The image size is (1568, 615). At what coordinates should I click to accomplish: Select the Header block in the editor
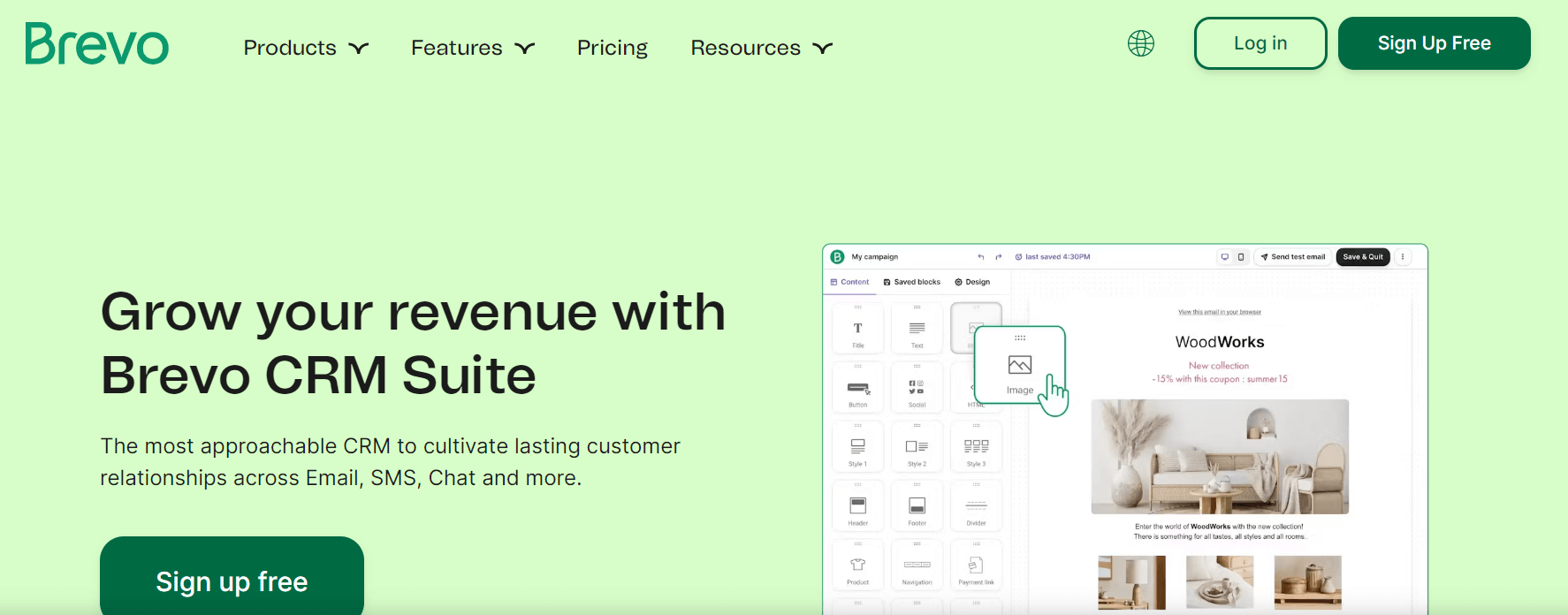(x=857, y=506)
